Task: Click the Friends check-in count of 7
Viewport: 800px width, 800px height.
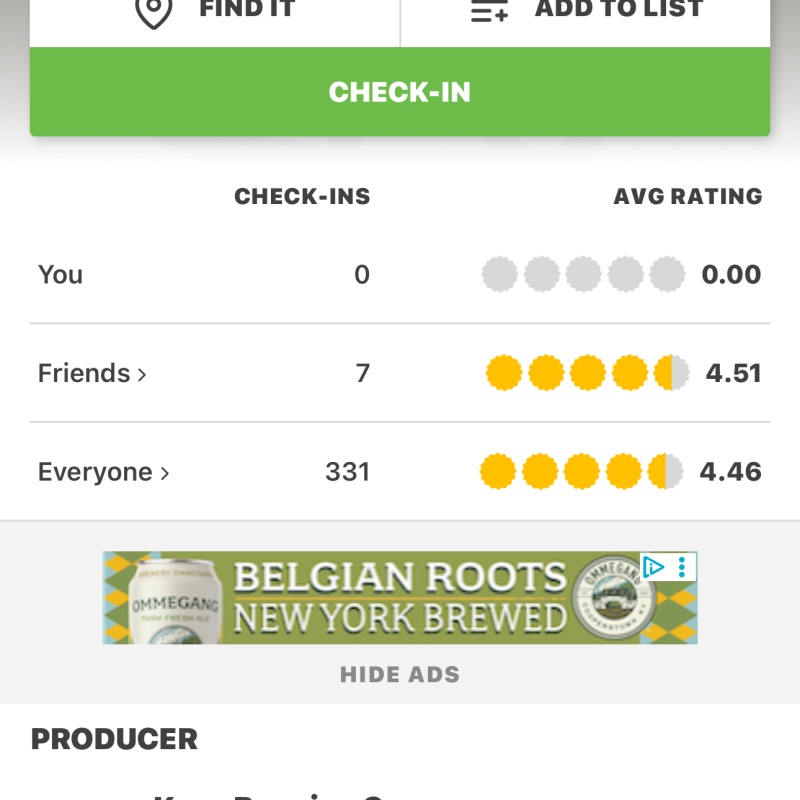Action: coord(362,372)
